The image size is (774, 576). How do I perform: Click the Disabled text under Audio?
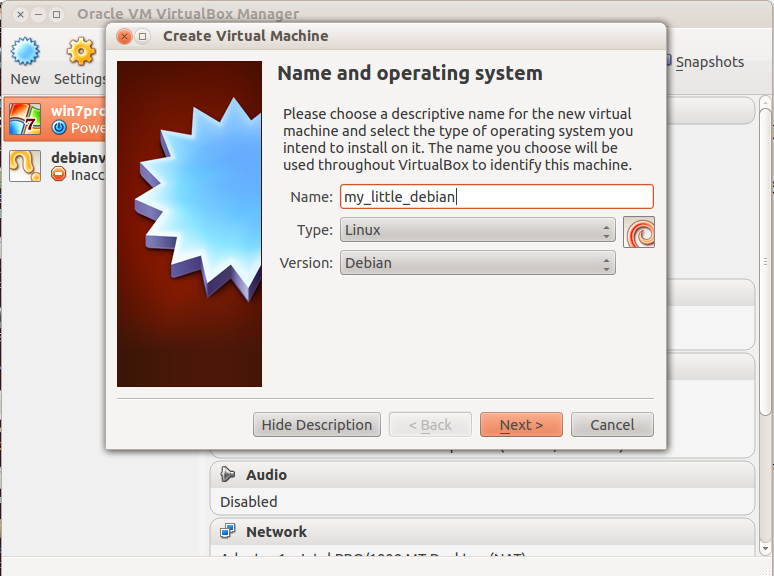click(x=248, y=501)
